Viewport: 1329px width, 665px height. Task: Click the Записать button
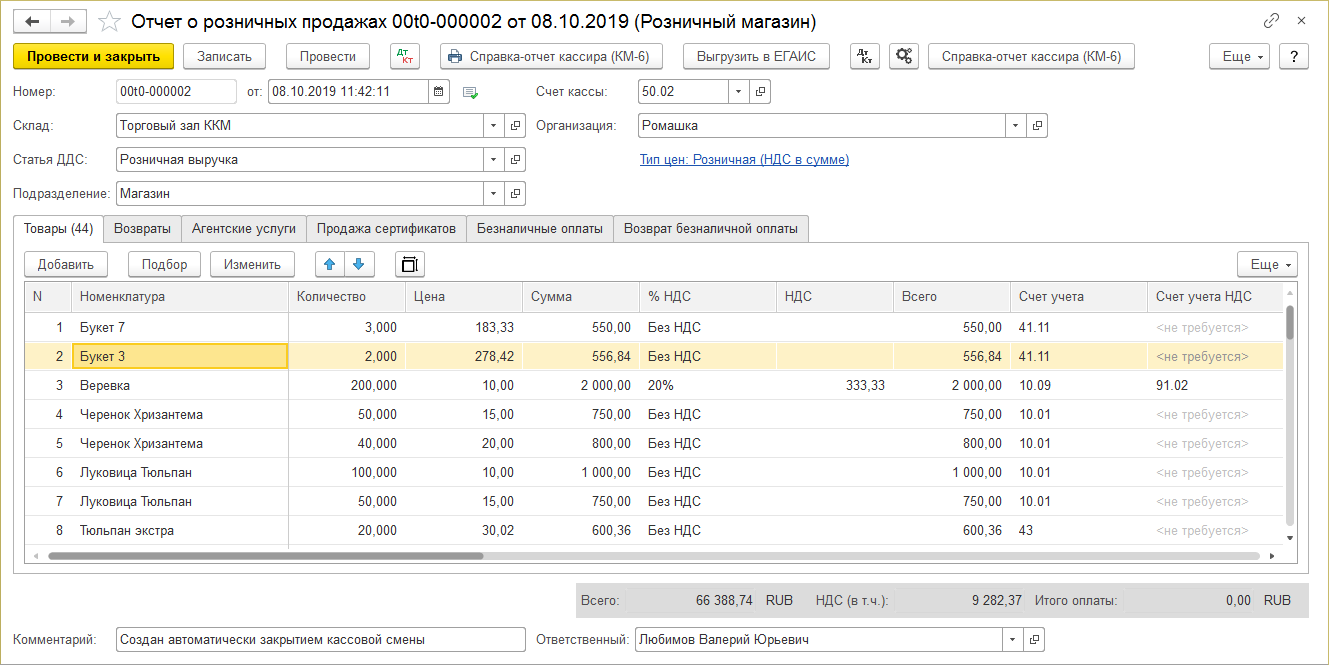[224, 57]
